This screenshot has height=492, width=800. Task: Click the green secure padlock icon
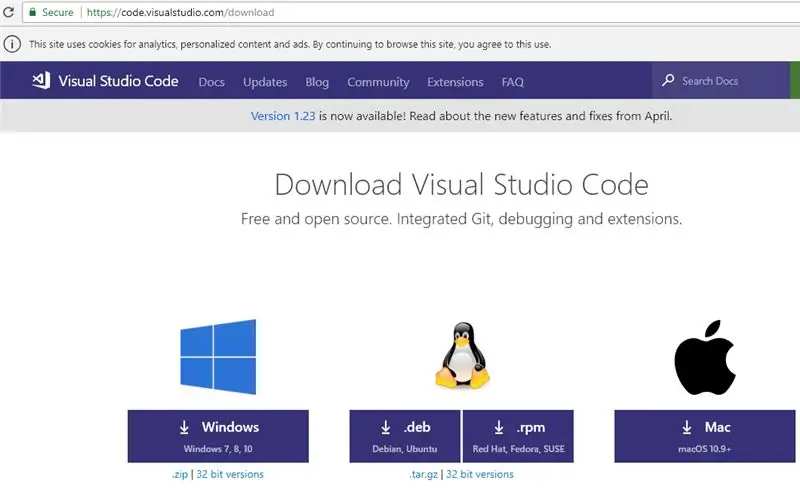click(x=33, y=12)
